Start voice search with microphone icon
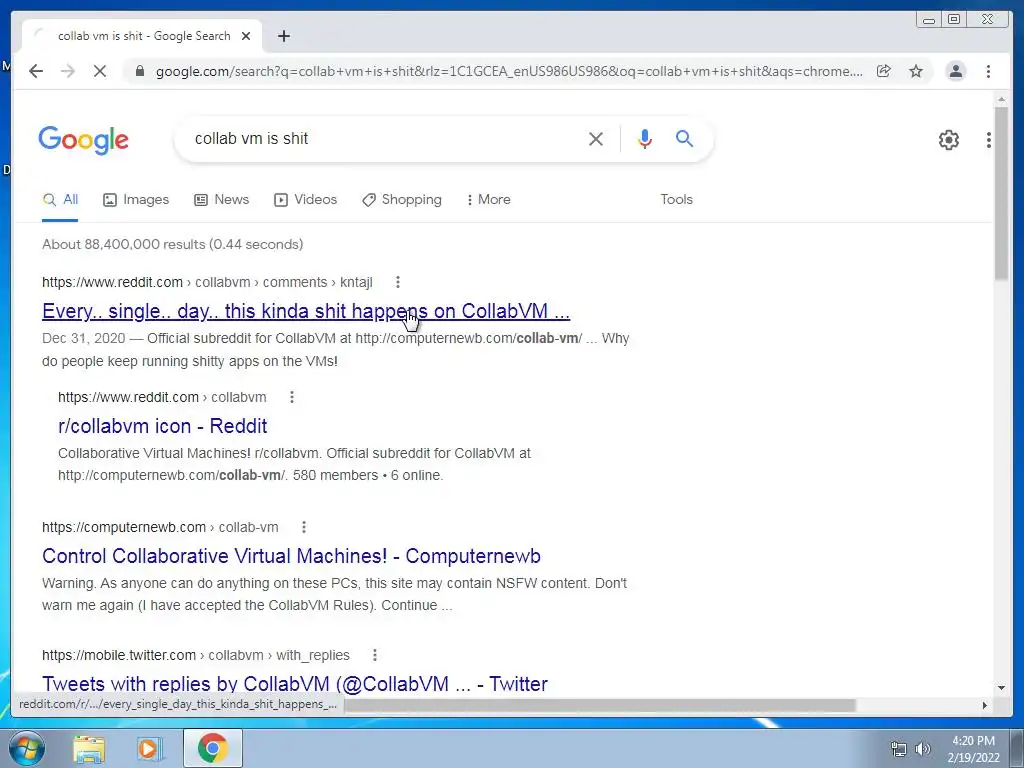Image resolution: width=1024 pixels, height=768 pixels. (645, 138)
